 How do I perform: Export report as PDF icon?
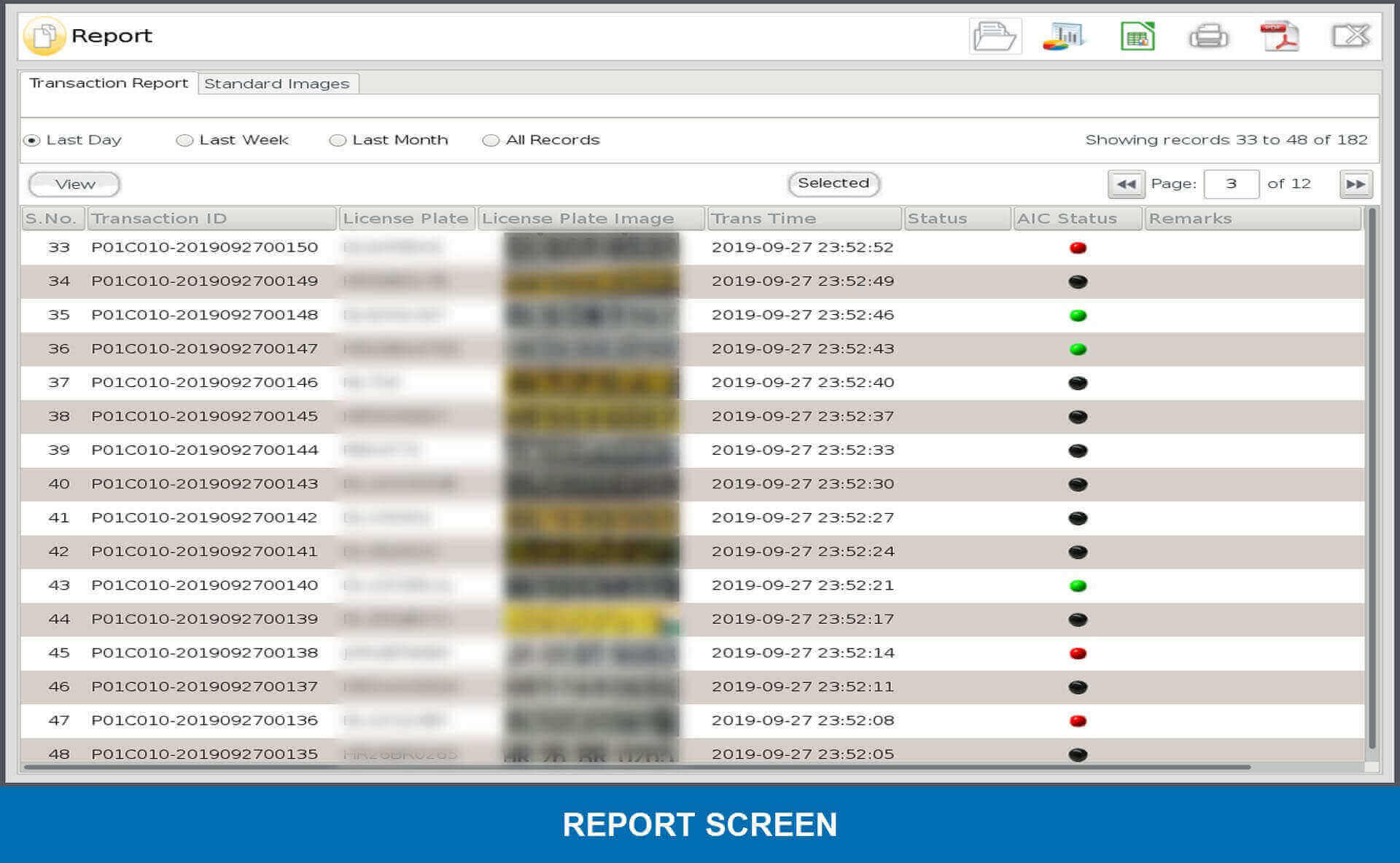coord(1280,36)
